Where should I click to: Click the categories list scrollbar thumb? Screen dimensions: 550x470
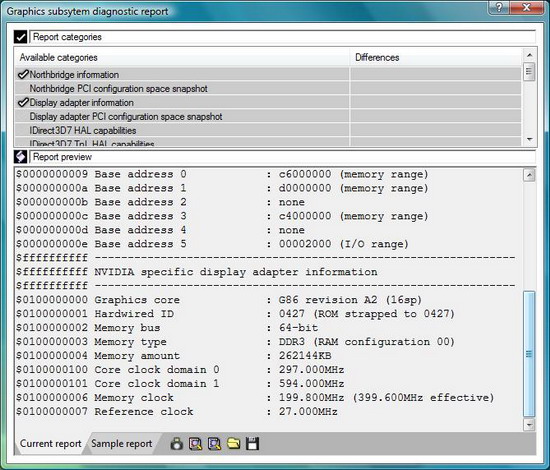[x=529, y=72]
